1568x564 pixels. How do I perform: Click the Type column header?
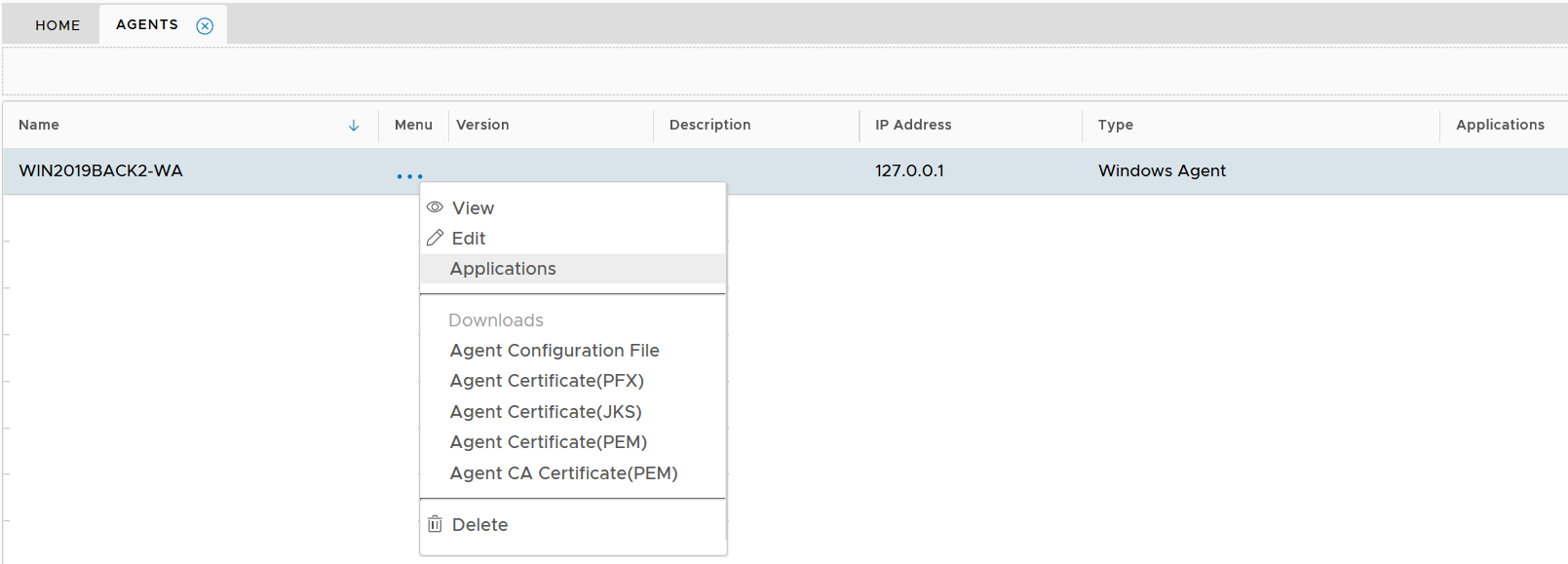point(1116,125)
